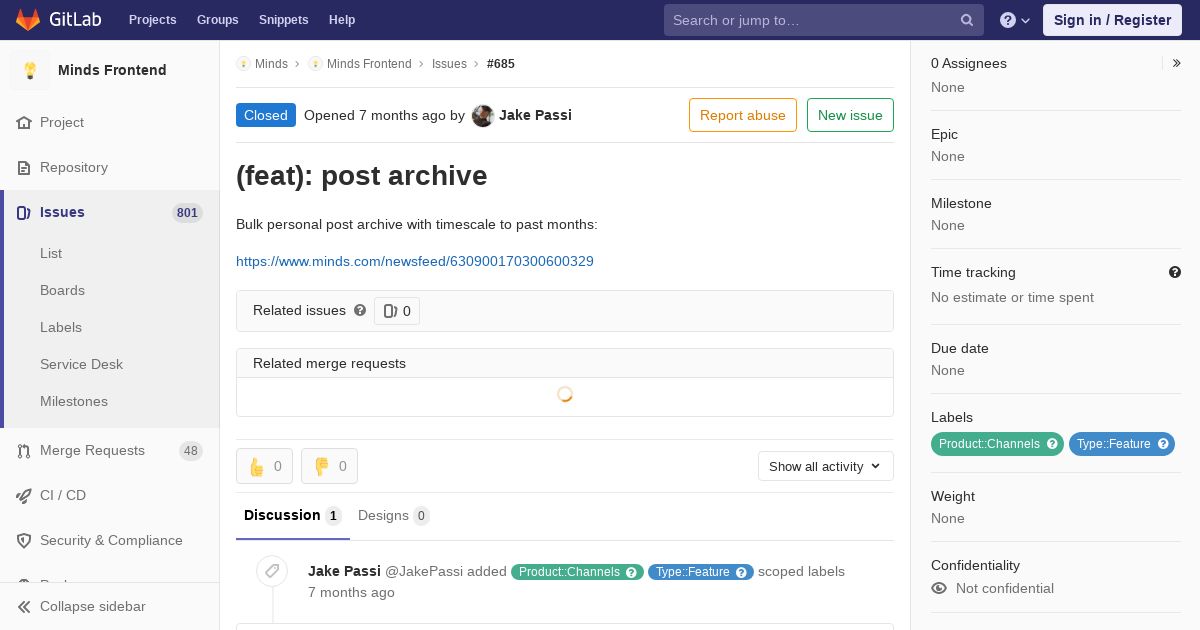Image resolution: width=1200 pixels, height=630 pixels.
Task: Click the Related issues help icon
Action: coord(360,311)
